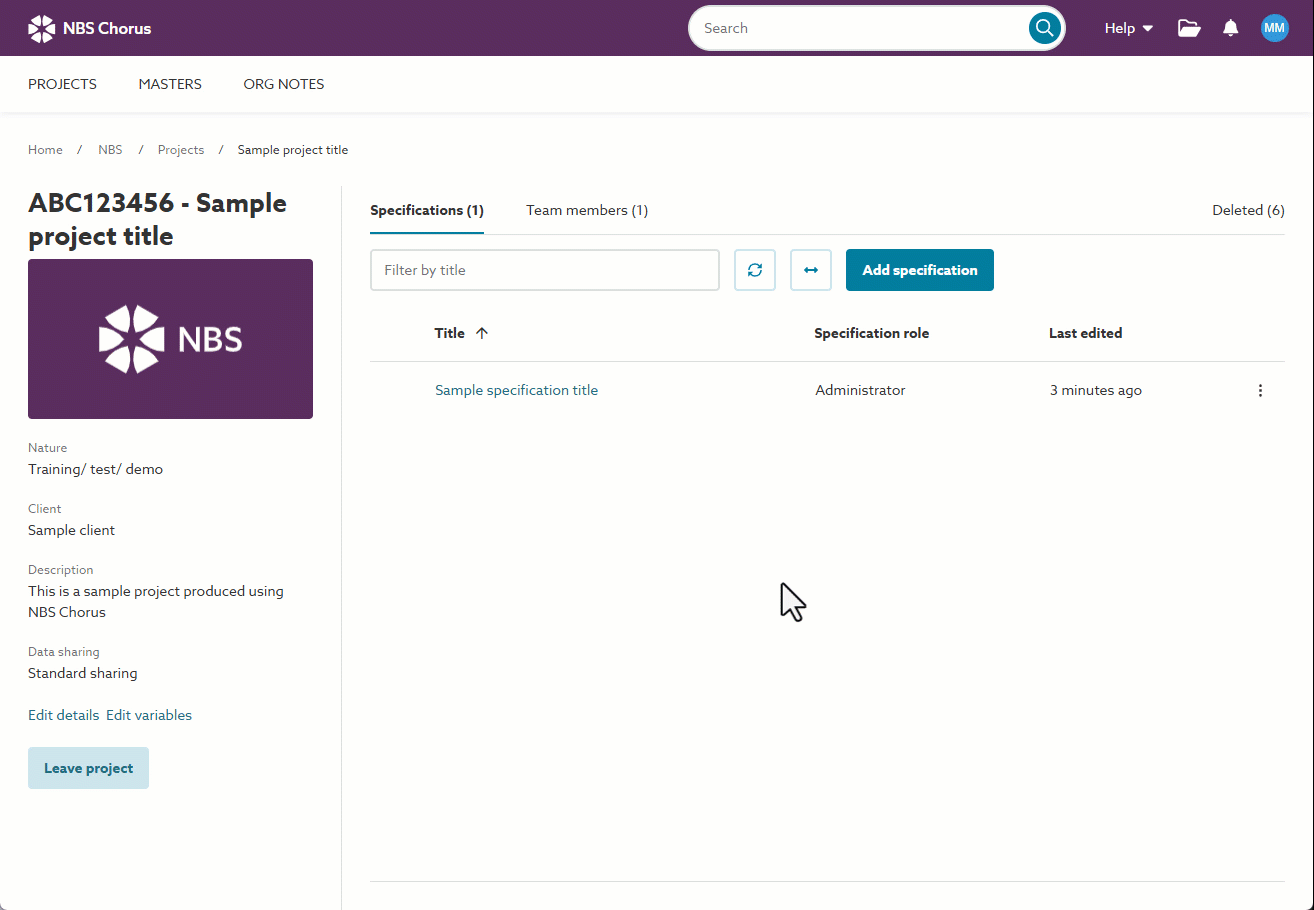Click the 'Standard sharing' text
Viewport: 1314px width, 910px height.
(x=83, y=673)
